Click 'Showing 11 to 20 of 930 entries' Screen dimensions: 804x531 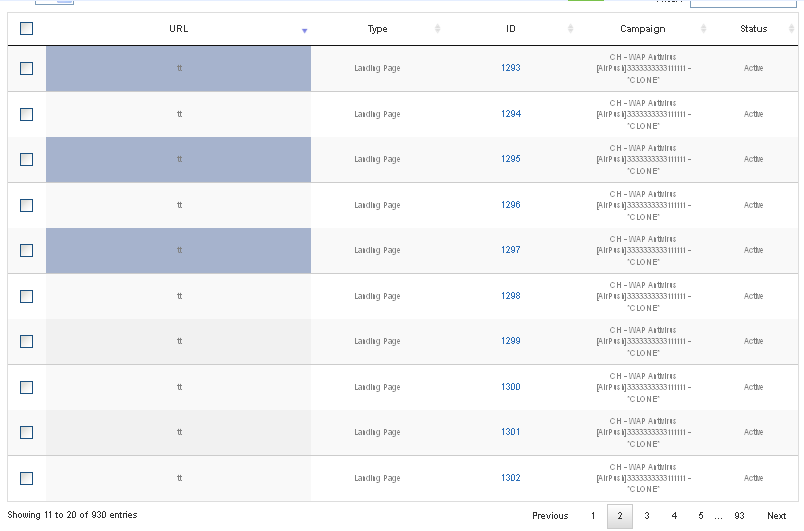point(72,515)
